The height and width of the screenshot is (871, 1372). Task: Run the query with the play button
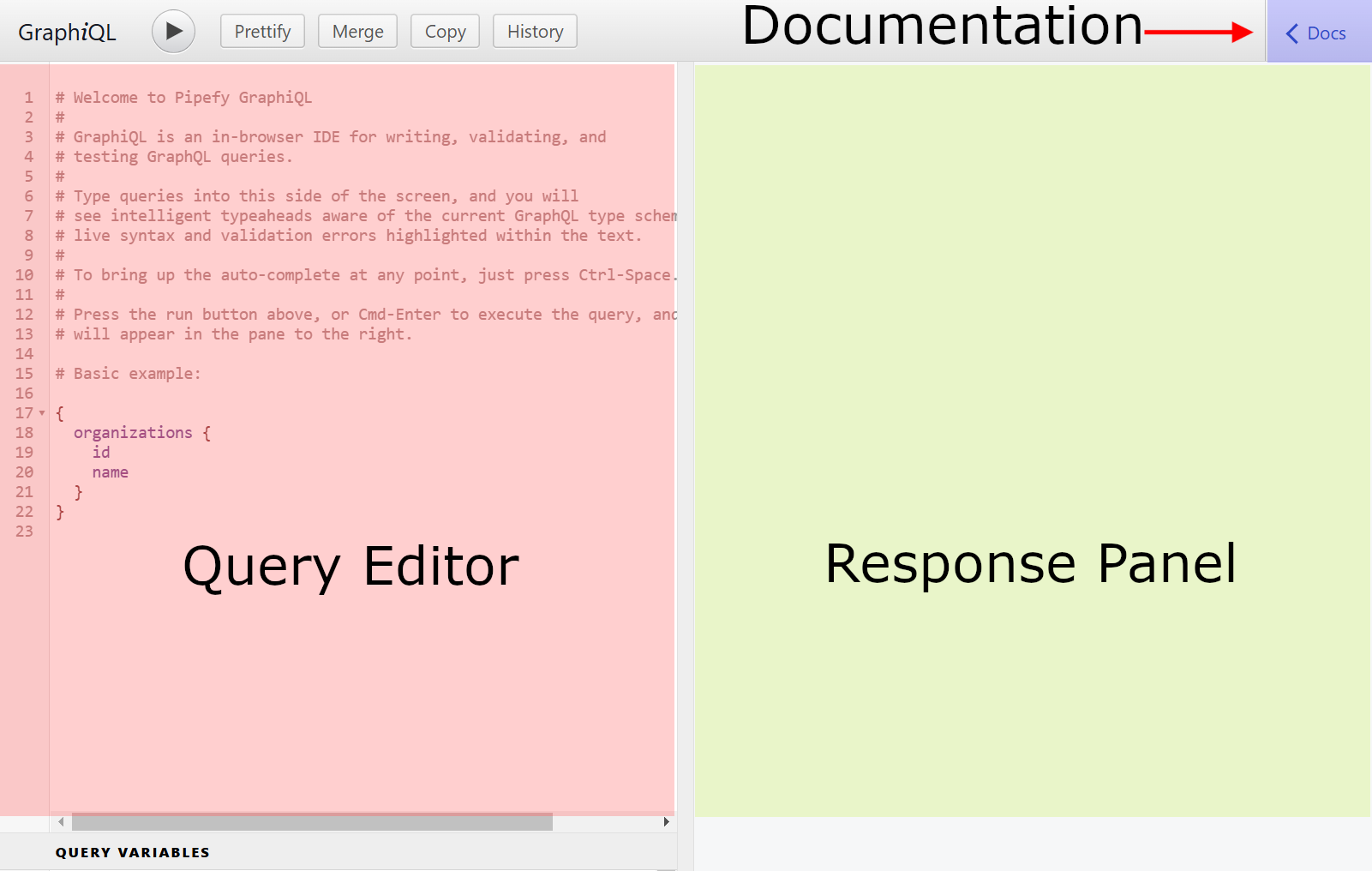pos(173,32)
